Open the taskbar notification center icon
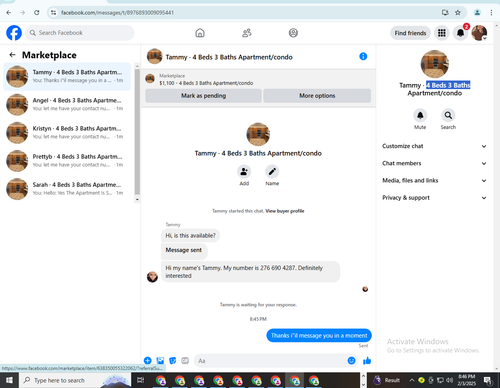This screenshot has width=500, height=388. [x=488, y=380]
